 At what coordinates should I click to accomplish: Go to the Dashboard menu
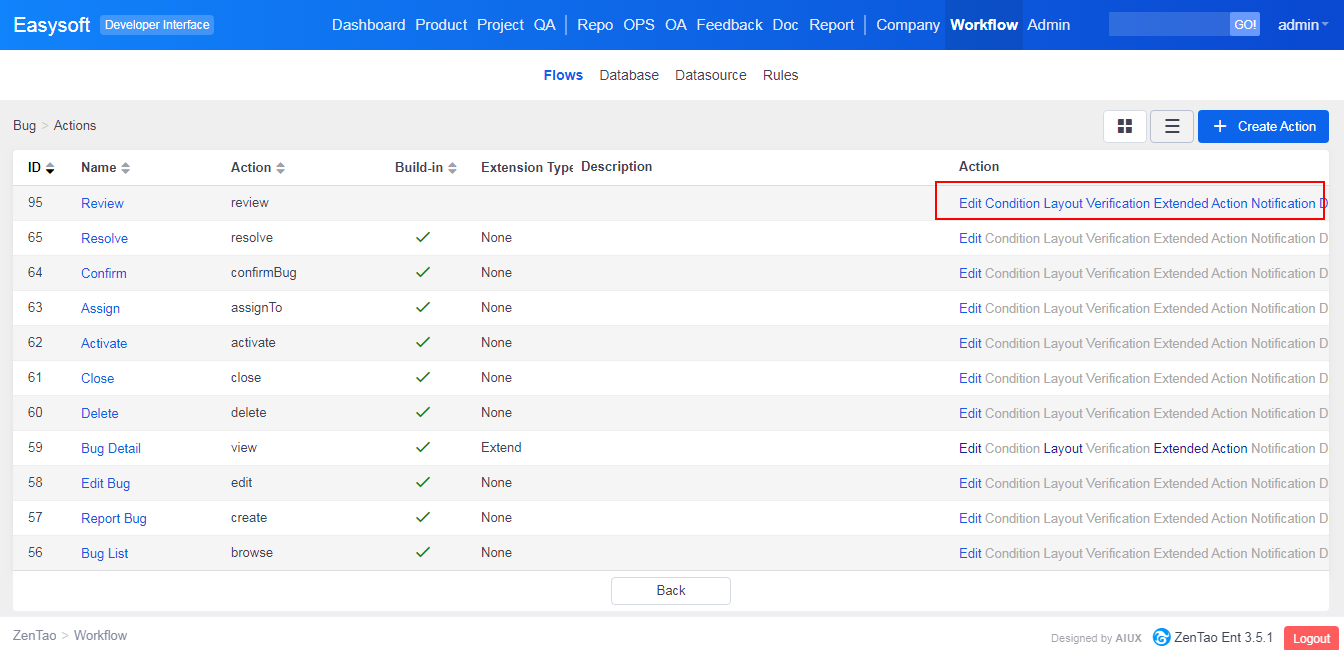[368, 25]
